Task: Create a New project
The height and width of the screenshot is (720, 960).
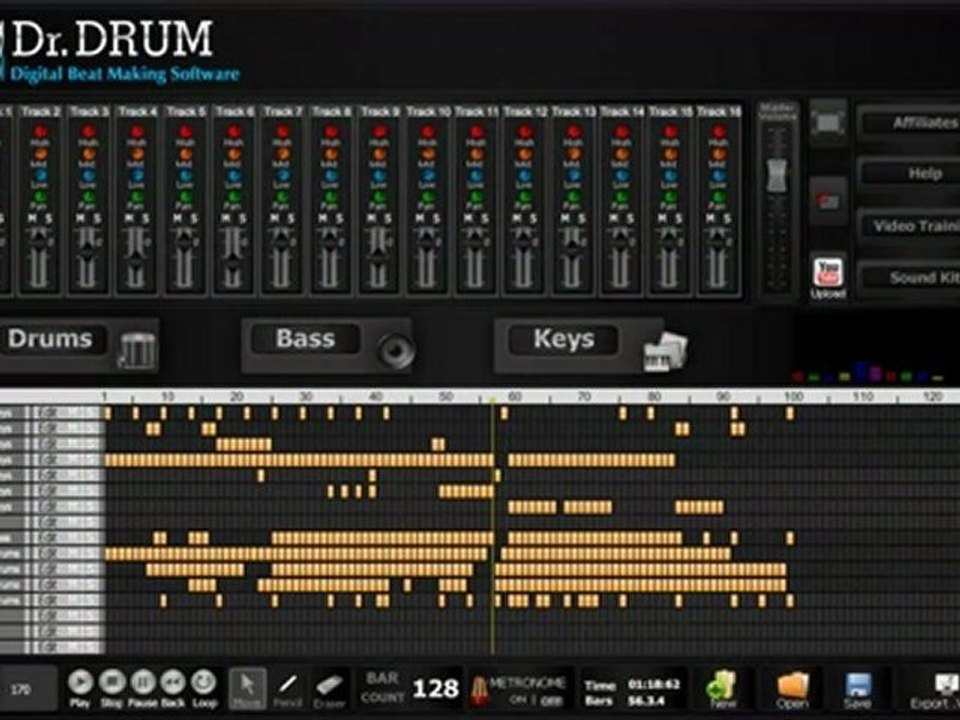Action: [722, 689]
